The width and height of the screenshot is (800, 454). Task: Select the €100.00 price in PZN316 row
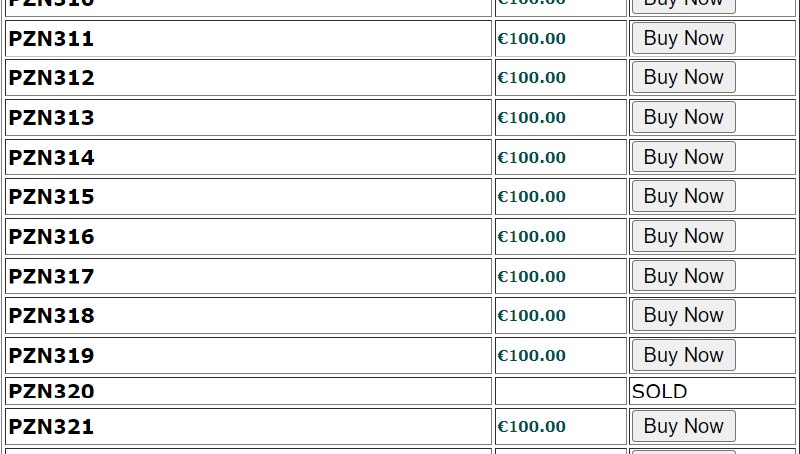tap(531, 237)
